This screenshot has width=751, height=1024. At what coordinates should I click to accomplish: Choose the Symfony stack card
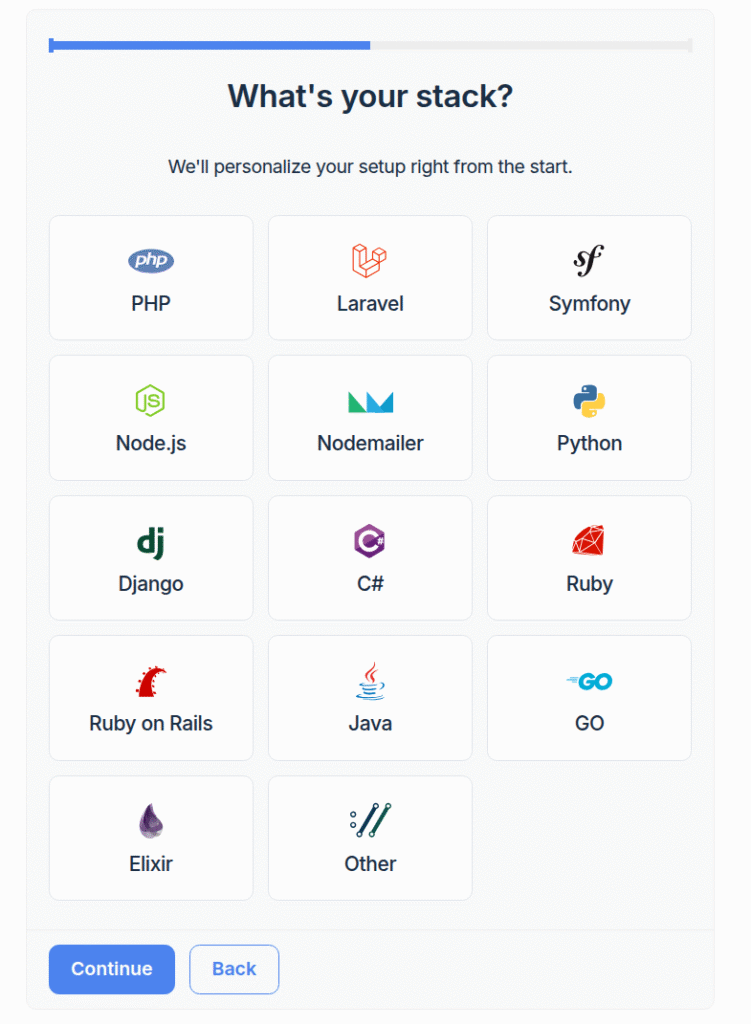coord(588,277)
